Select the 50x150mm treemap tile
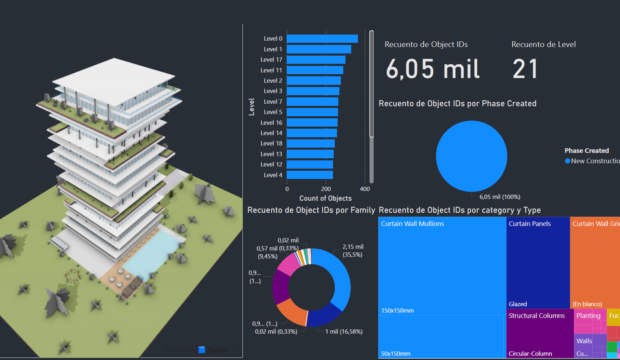Screen dimensions: 620x360 pos(442,337)
